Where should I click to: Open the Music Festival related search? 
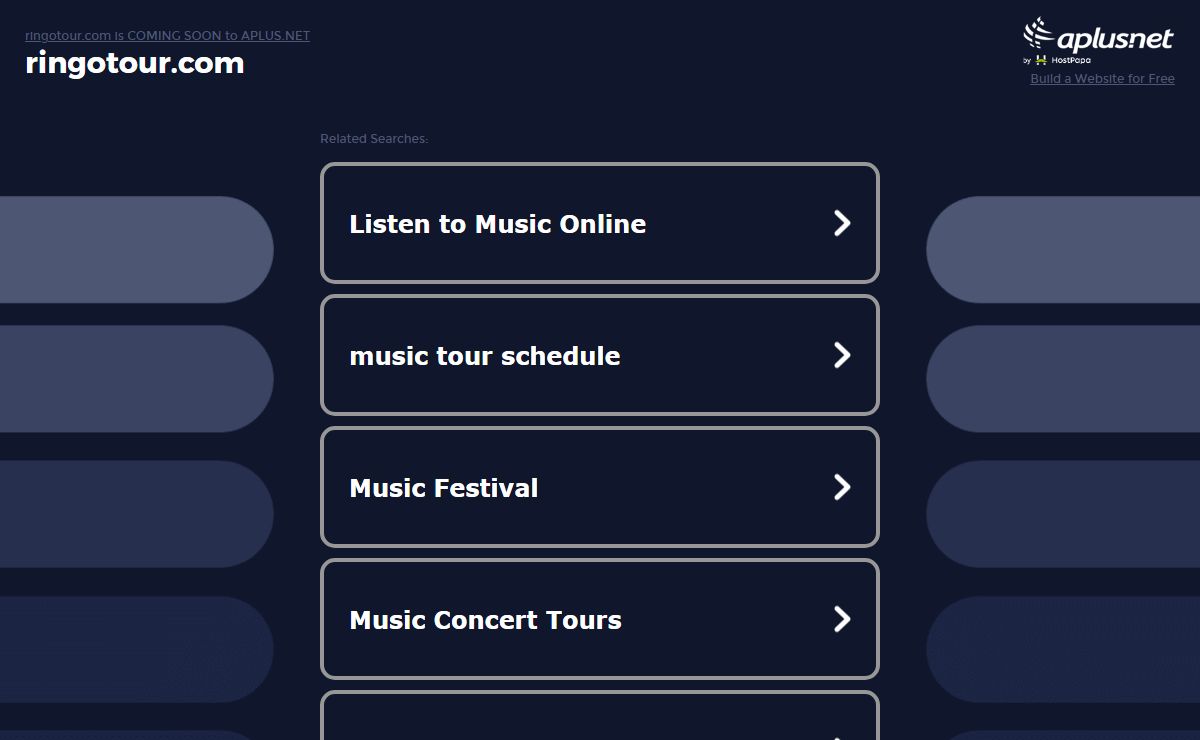(x=600, y=487)
